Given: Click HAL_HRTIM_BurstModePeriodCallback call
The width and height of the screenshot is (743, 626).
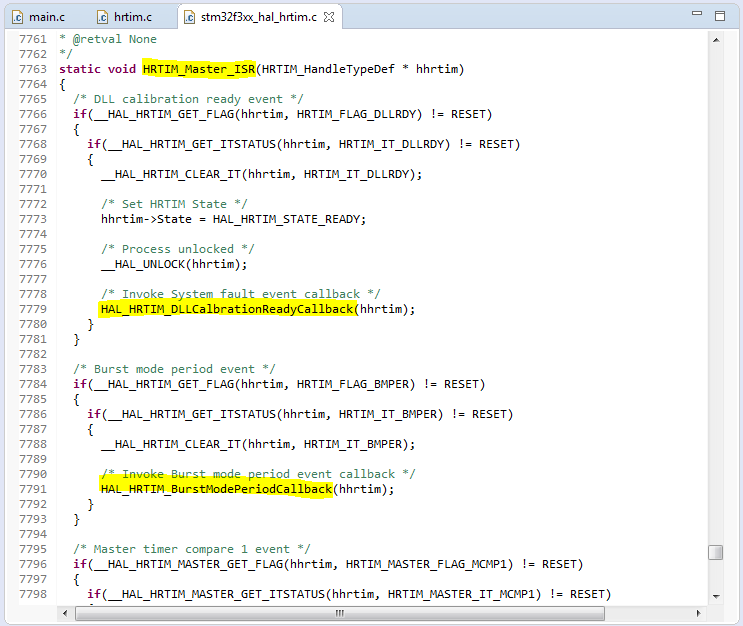Looking at the screenshot, I should point(217,489).
